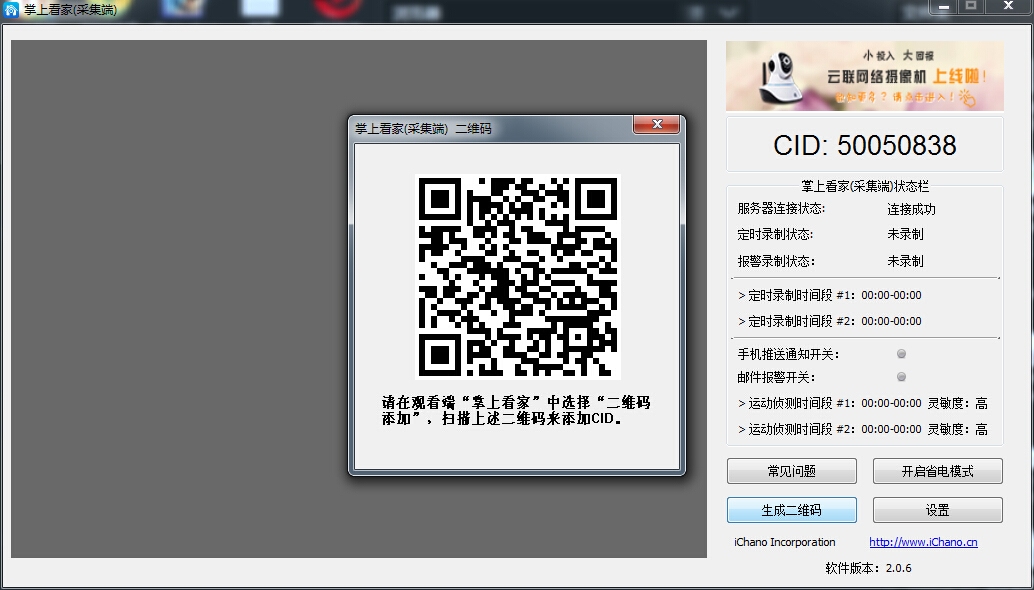
Task: Close the 二维码 dialog
Action: point(656,125)
